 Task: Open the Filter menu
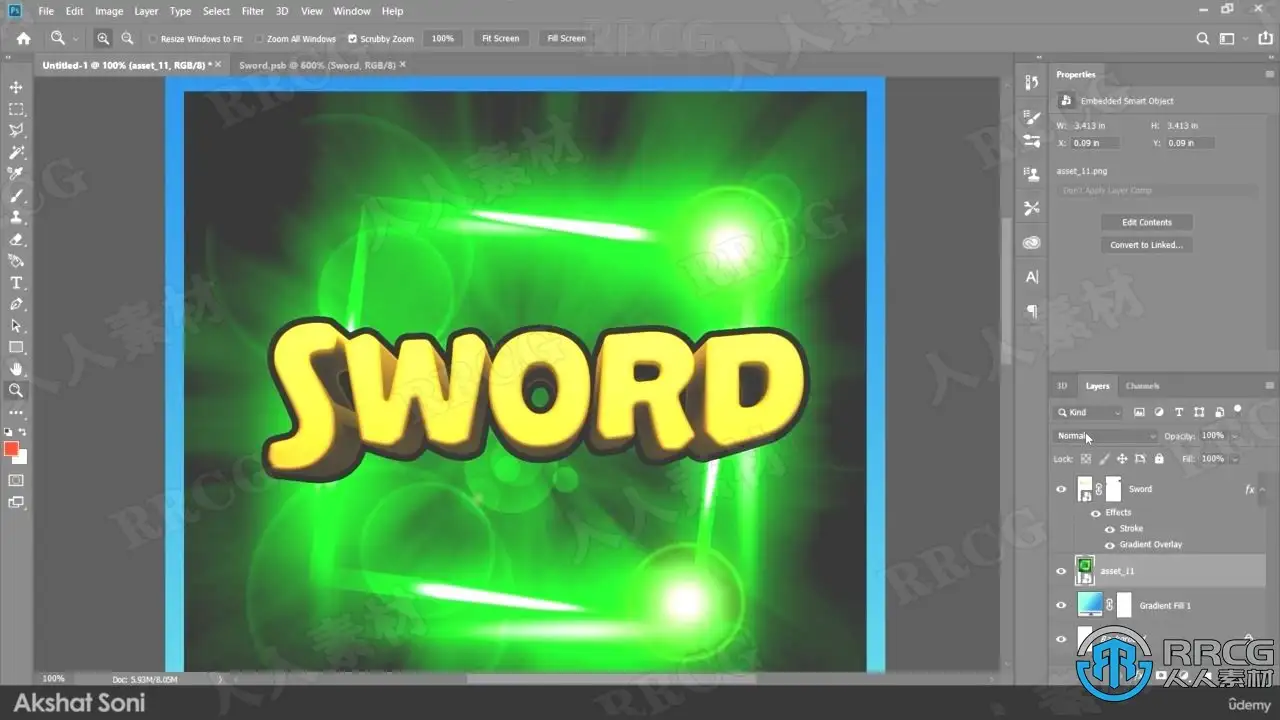tap(253, 11)
